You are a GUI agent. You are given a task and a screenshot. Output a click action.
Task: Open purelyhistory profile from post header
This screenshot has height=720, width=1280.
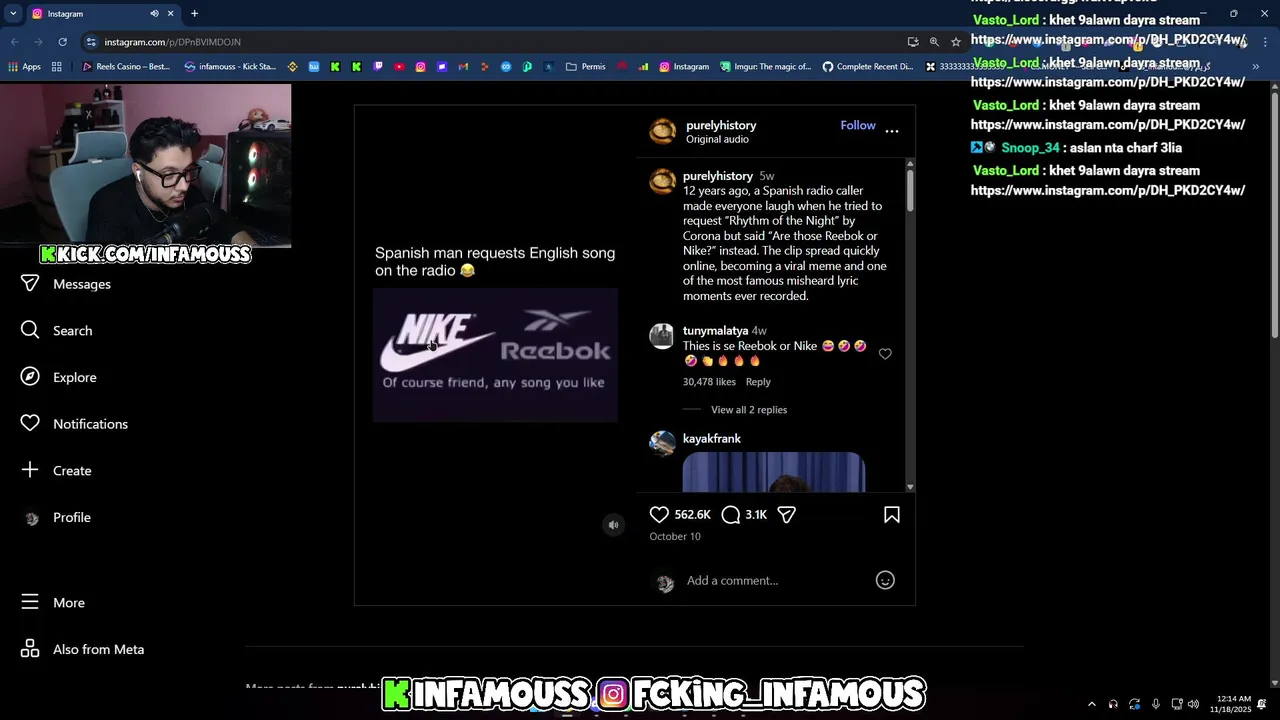(x=721, y=125)
